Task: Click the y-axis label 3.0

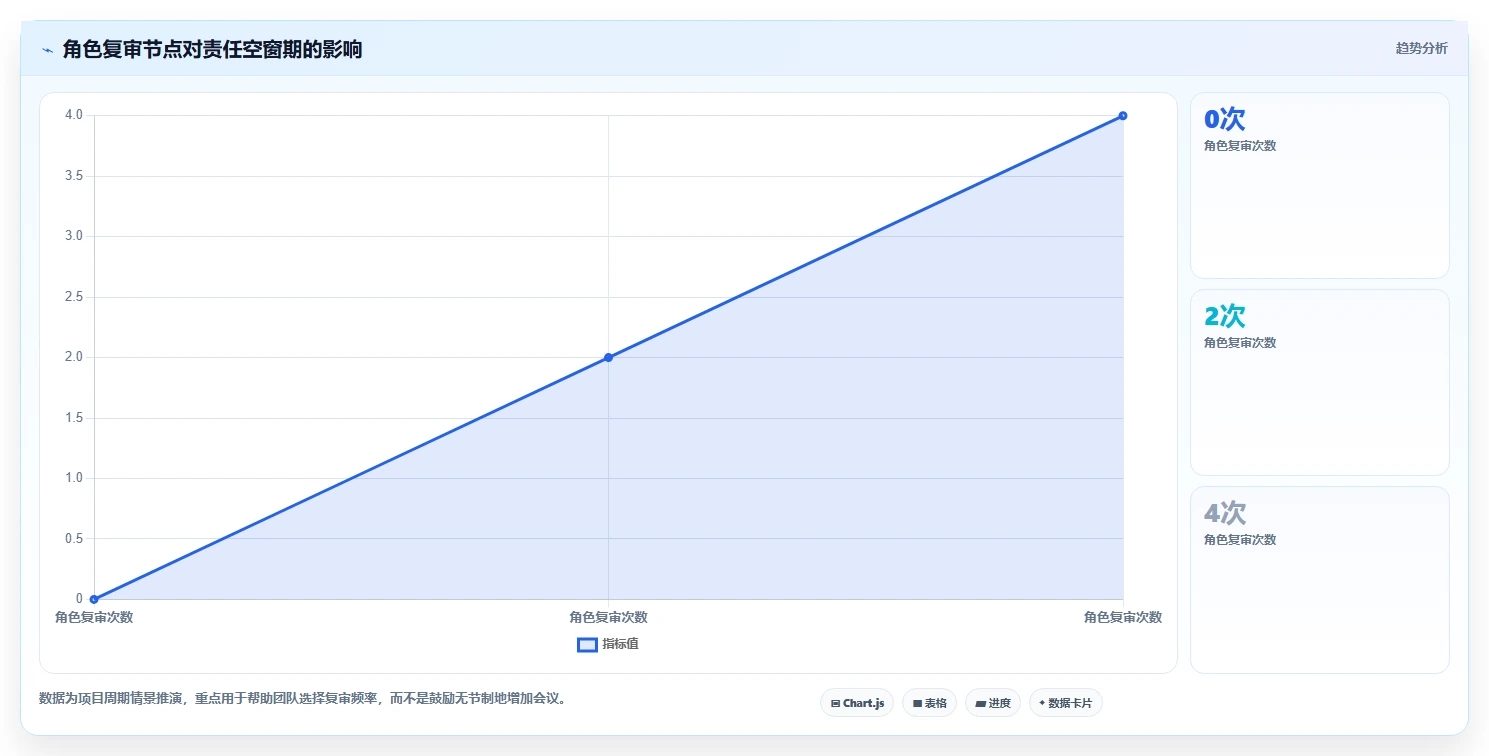Action: click(x=73, y=236)
